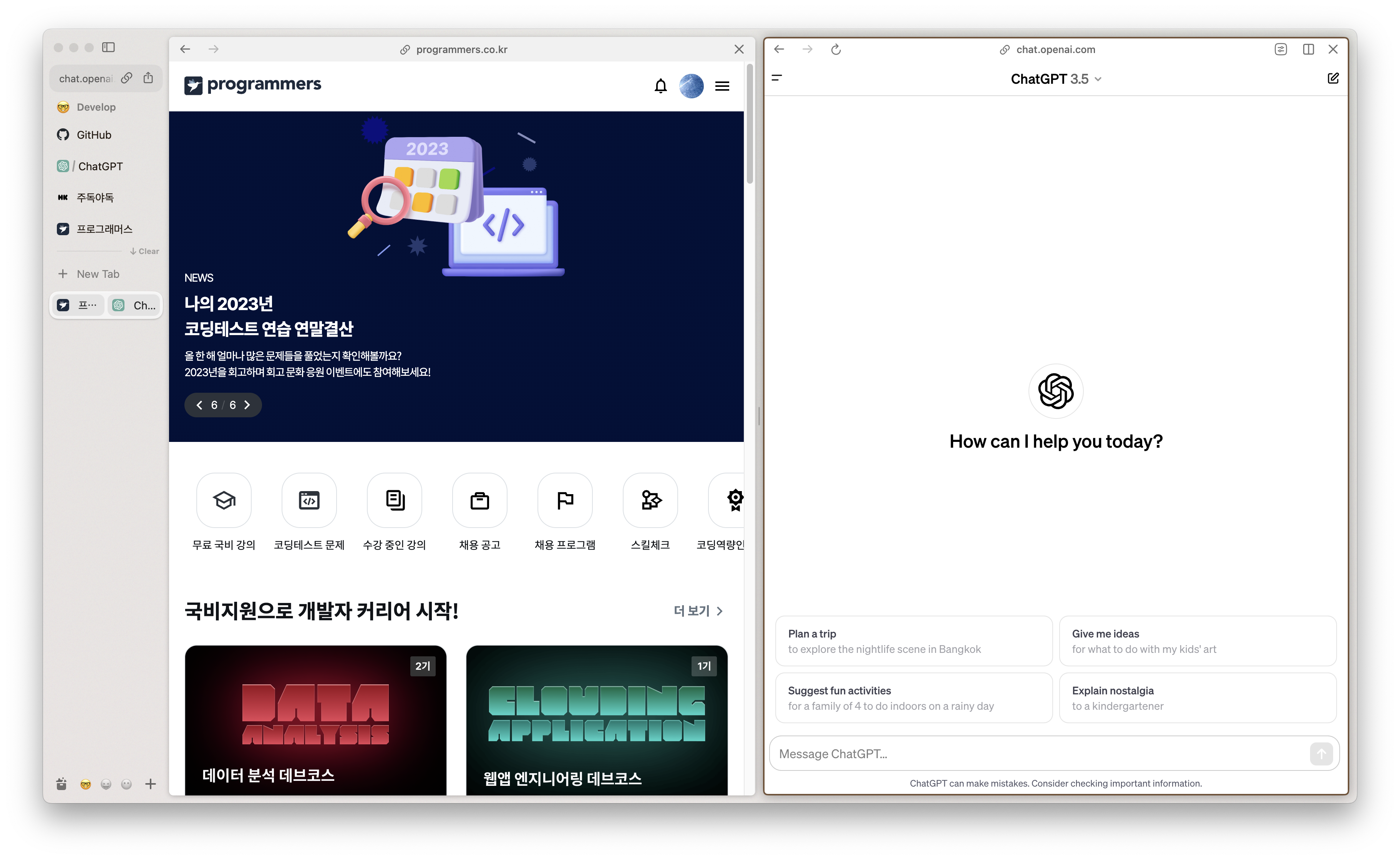
Task: Click 더 보기 to see more courses
Action: coord(698,611)
